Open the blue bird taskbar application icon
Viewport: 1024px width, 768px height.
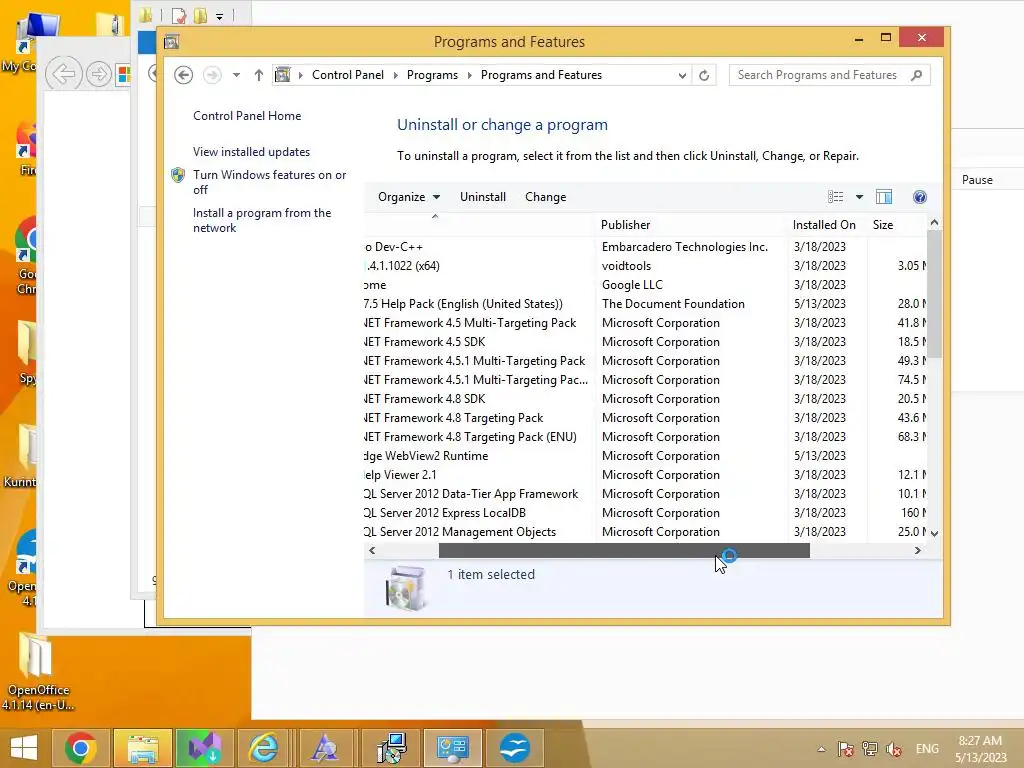click(x=515, y=748)
